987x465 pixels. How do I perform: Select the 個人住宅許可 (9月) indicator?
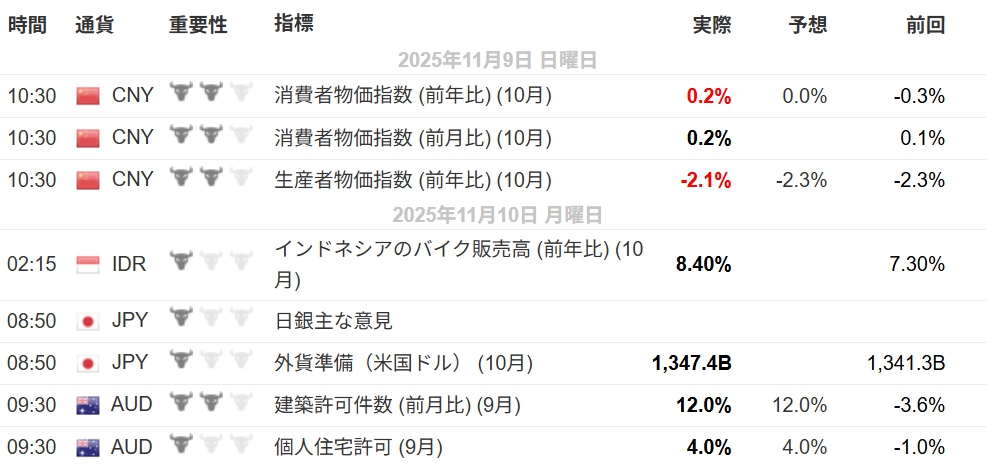click(358, 447)
